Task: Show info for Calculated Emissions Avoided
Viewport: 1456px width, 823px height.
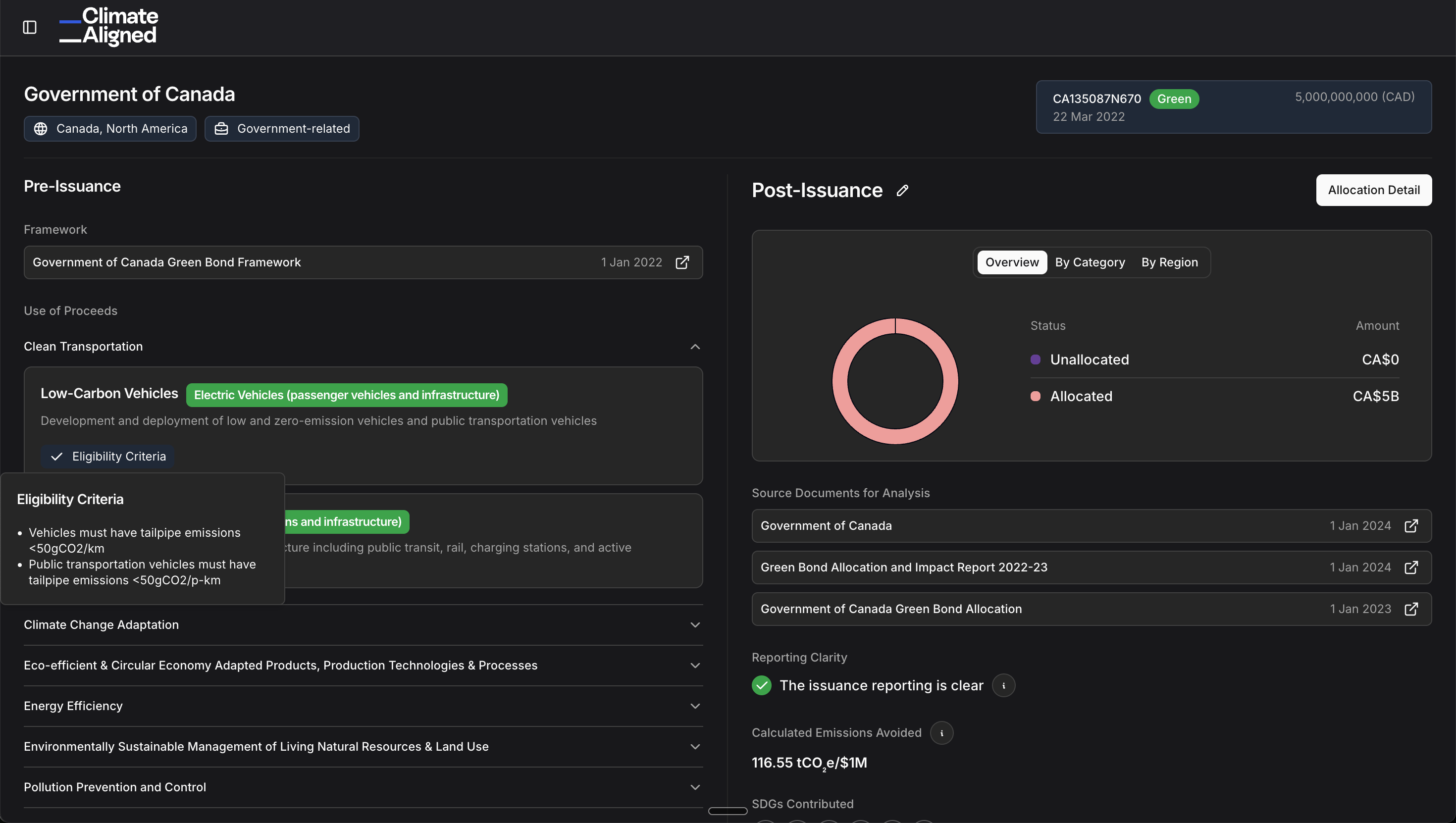Action: tap(941, 733)
